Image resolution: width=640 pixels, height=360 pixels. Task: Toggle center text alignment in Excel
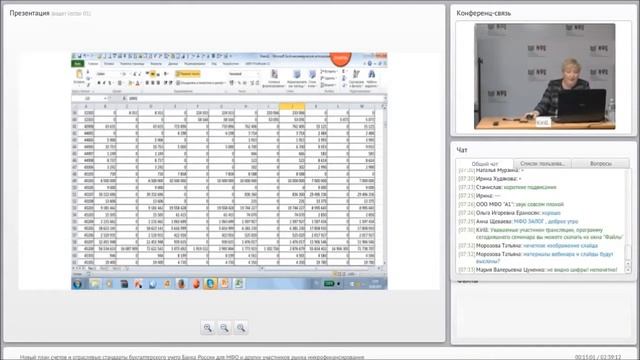153,83
